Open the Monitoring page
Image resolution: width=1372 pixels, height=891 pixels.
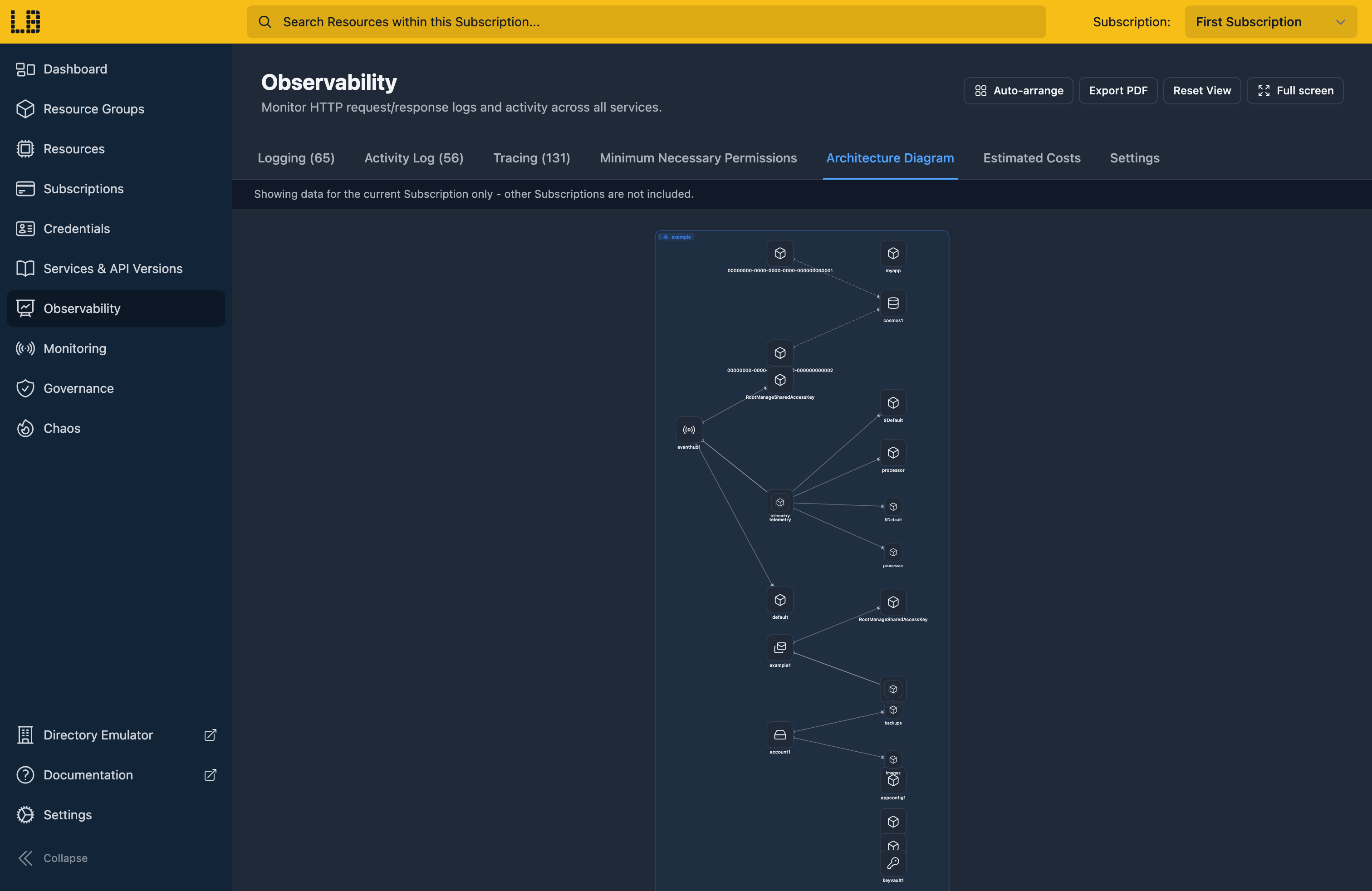point(116,348)
